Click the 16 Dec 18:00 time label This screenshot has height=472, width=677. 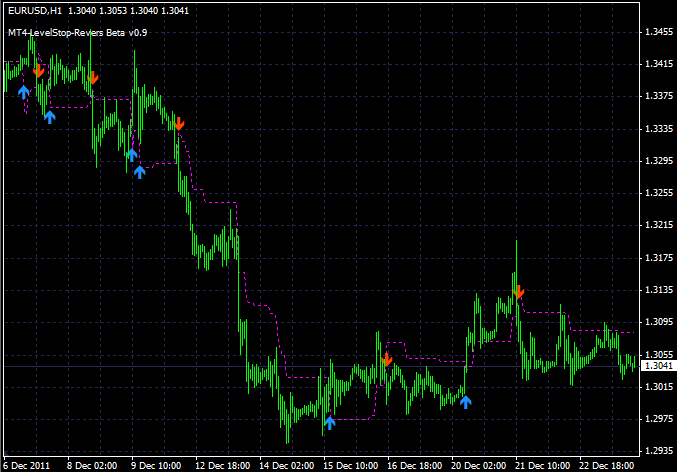point(414,466)
